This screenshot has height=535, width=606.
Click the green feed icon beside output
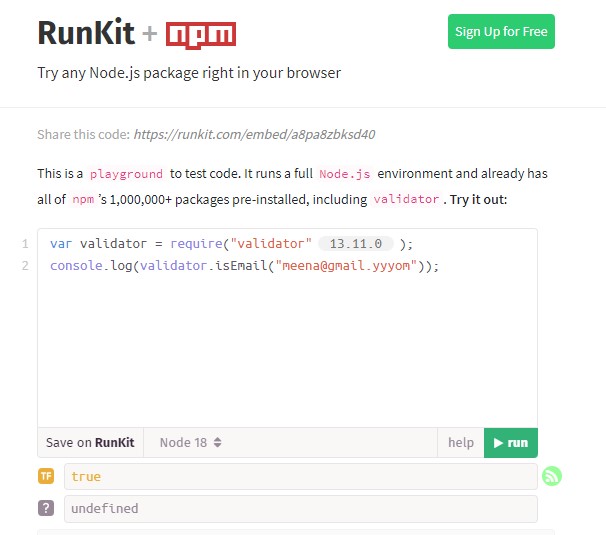pos(552,476)
